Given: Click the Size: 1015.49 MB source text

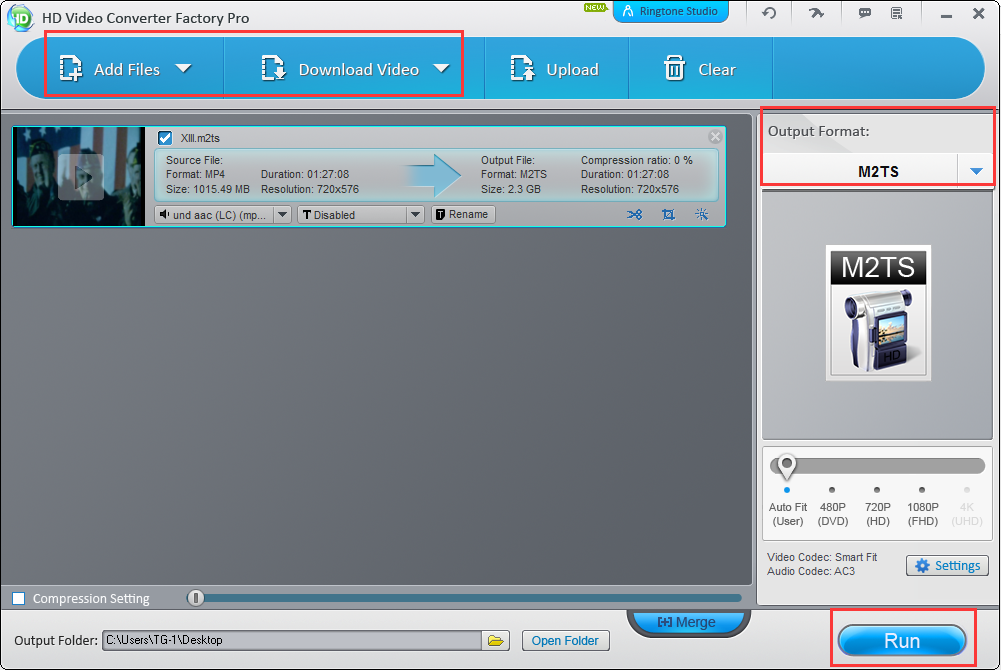Looking at the screenshot, I should (x=207, y=190).
